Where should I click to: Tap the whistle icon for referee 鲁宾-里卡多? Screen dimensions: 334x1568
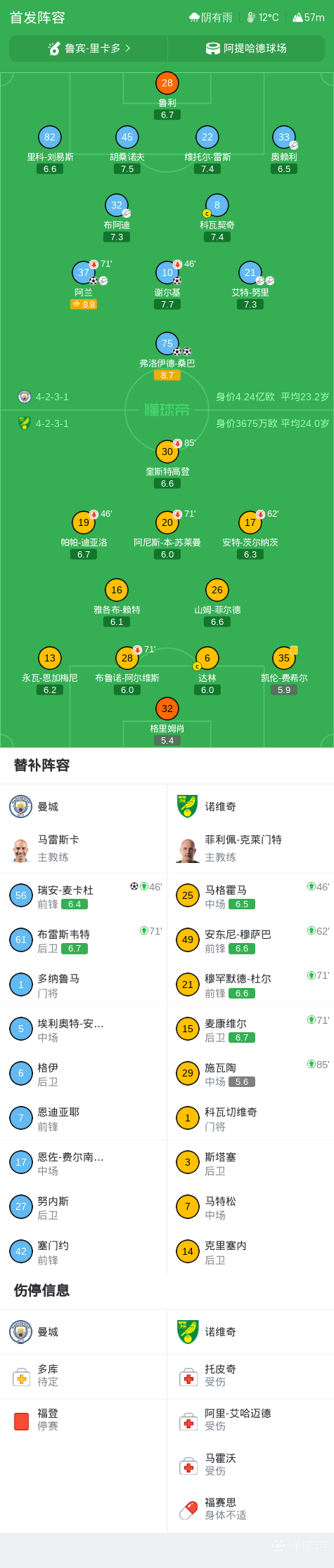pos(54,48)
